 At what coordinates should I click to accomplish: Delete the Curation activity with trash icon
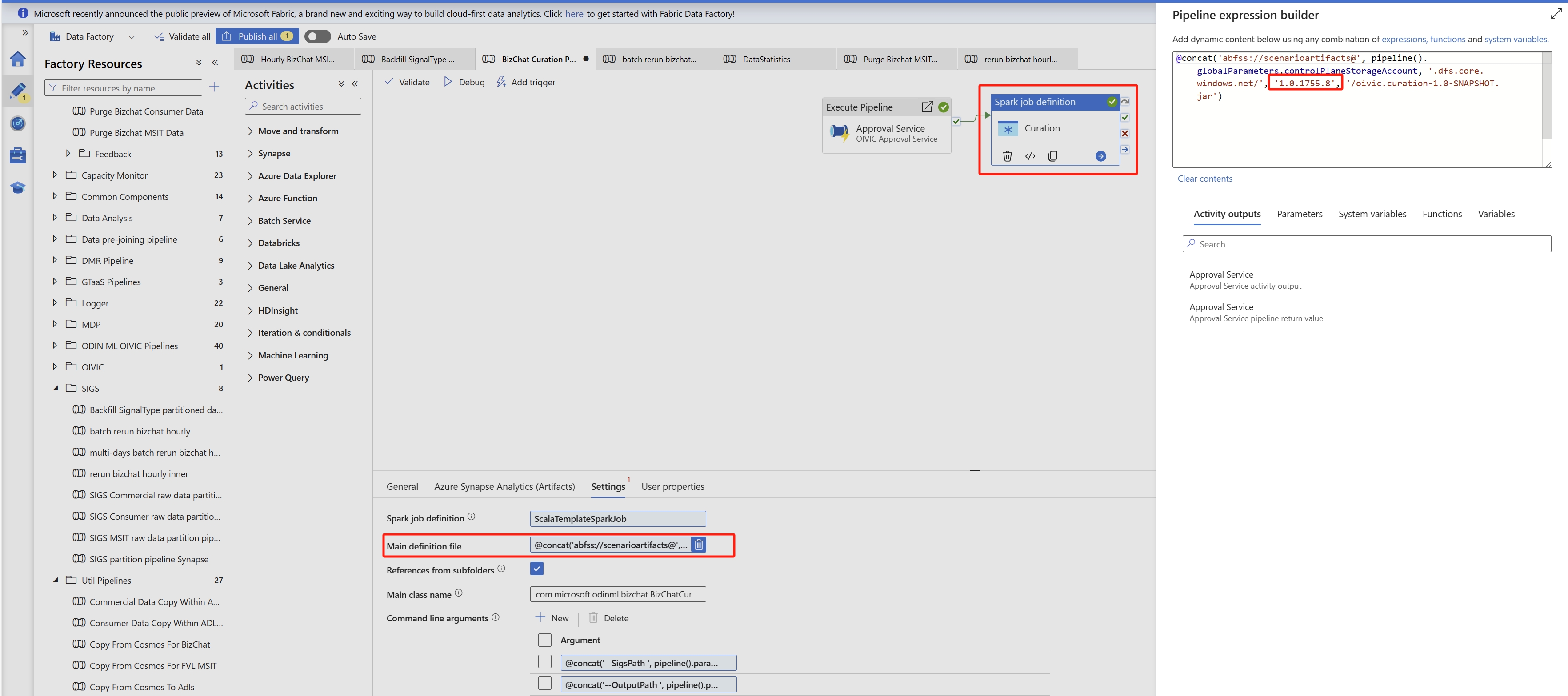tap(1008, 156)
